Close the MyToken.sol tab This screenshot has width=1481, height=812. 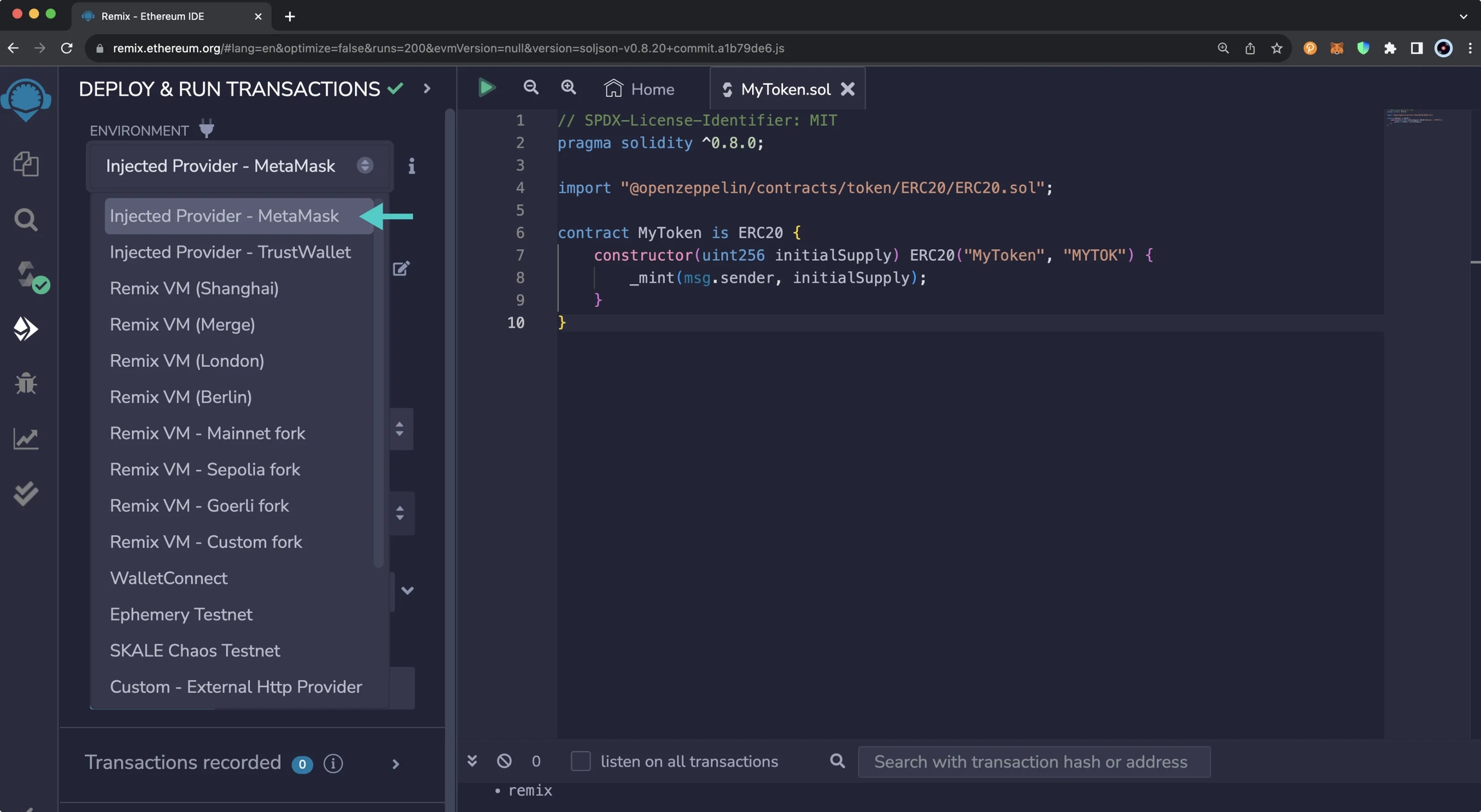[848, 89]
